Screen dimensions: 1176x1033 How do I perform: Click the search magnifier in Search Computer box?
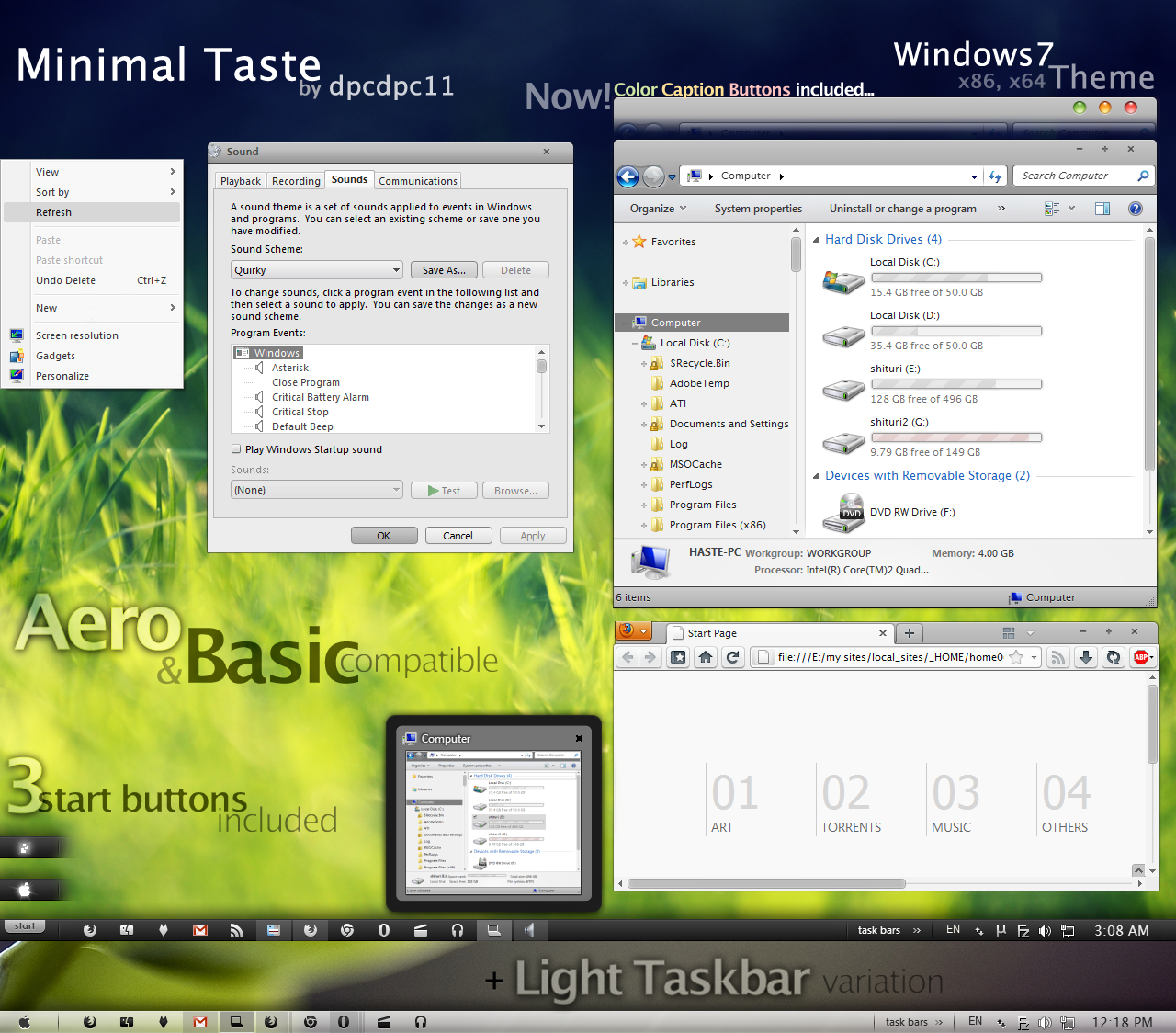pos(1143,176)
